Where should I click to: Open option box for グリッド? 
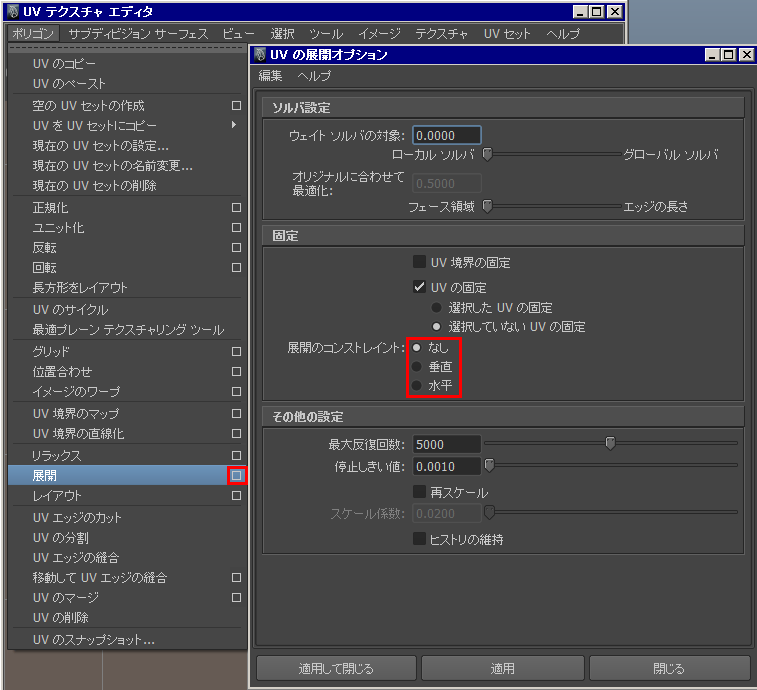pos(236,352)
